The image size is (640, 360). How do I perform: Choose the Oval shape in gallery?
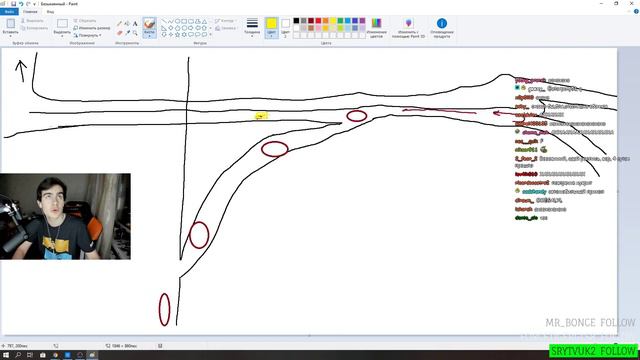tap(177, 21)
